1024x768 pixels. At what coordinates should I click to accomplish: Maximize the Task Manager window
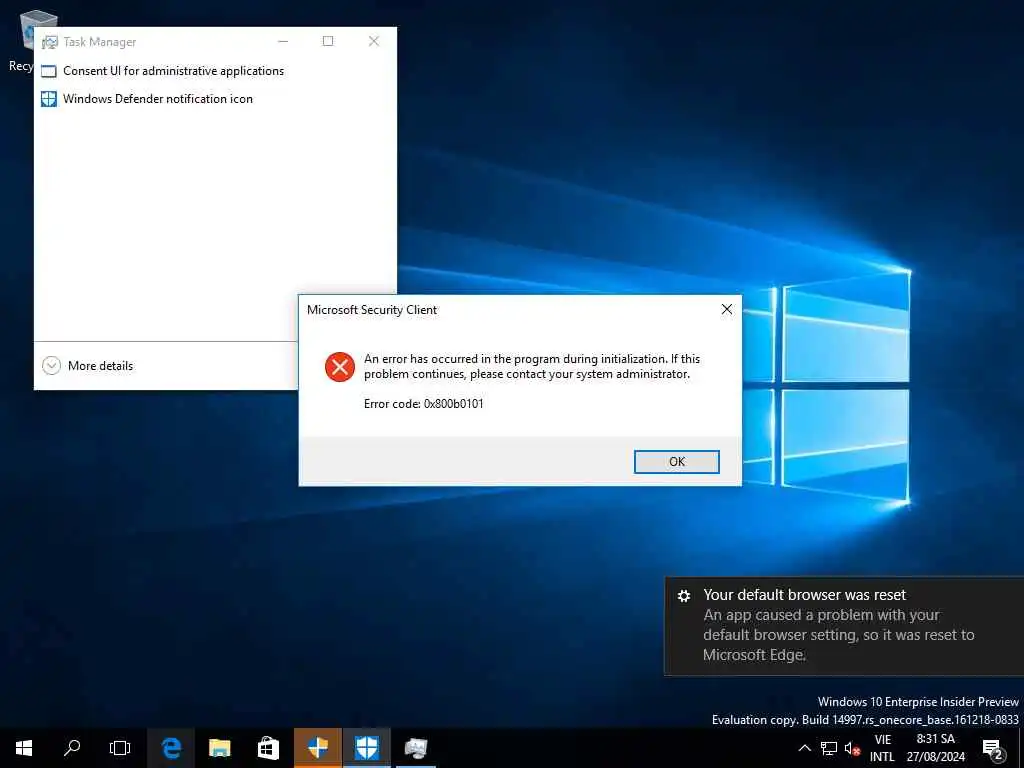328,41
